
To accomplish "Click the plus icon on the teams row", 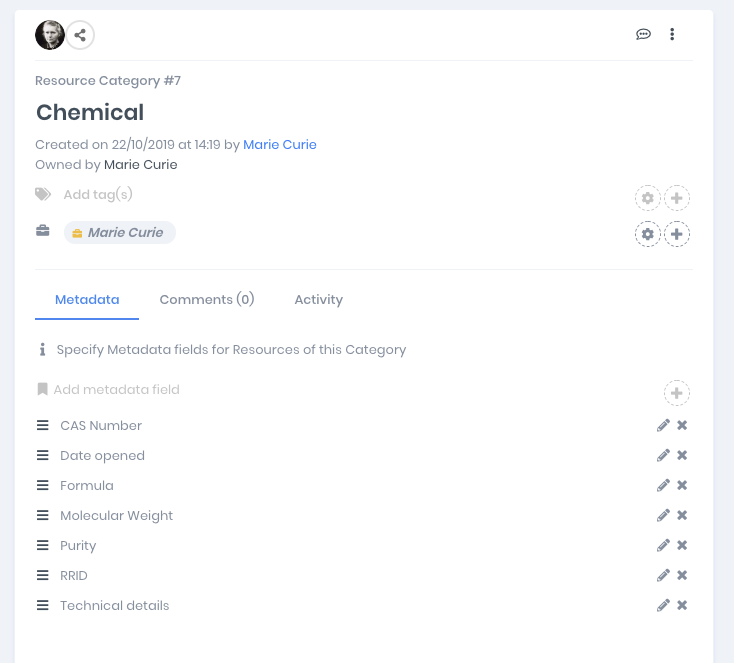I will tap(677, 234).
